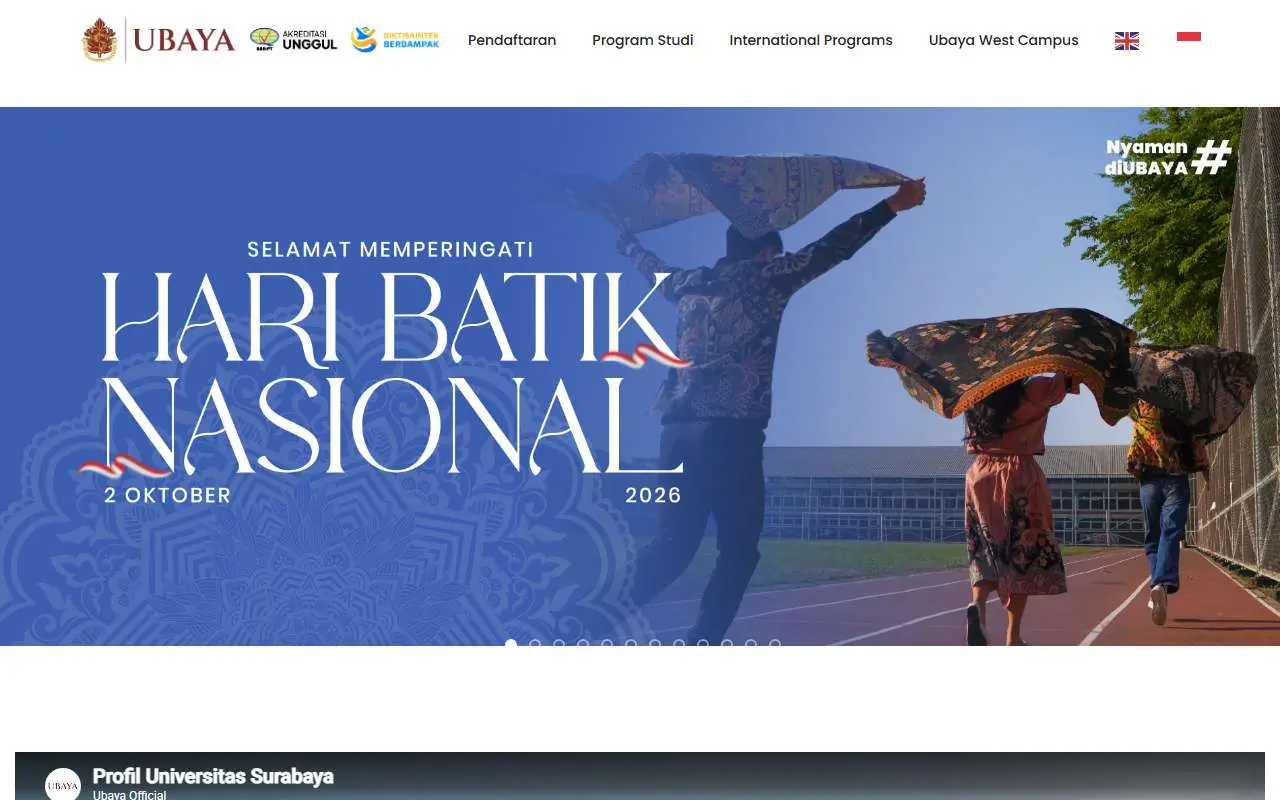Select the second carousel slide dot

(535, 644)
